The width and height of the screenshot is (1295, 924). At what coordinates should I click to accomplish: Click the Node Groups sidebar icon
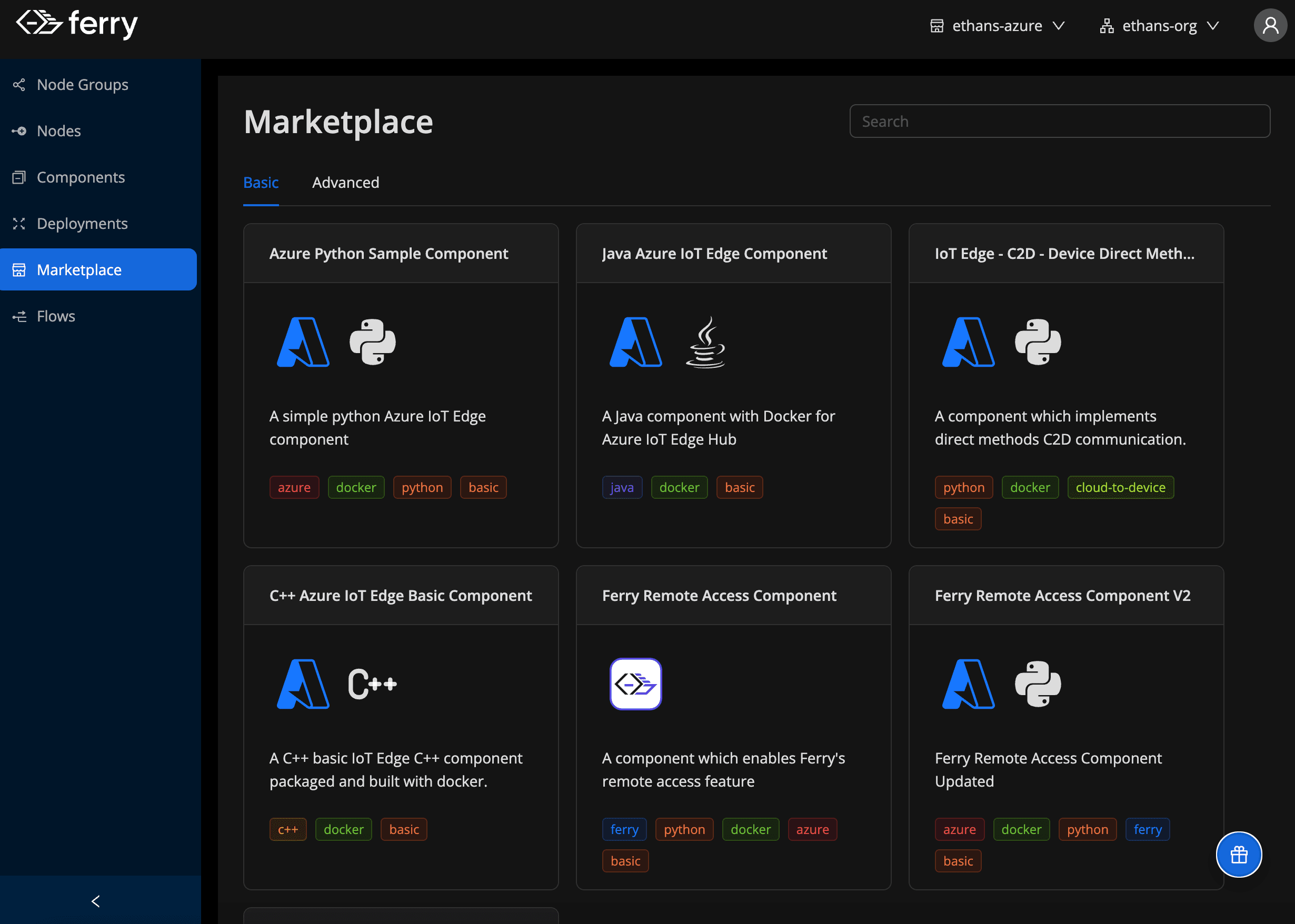pyautogui.click(x=19, y=85)
